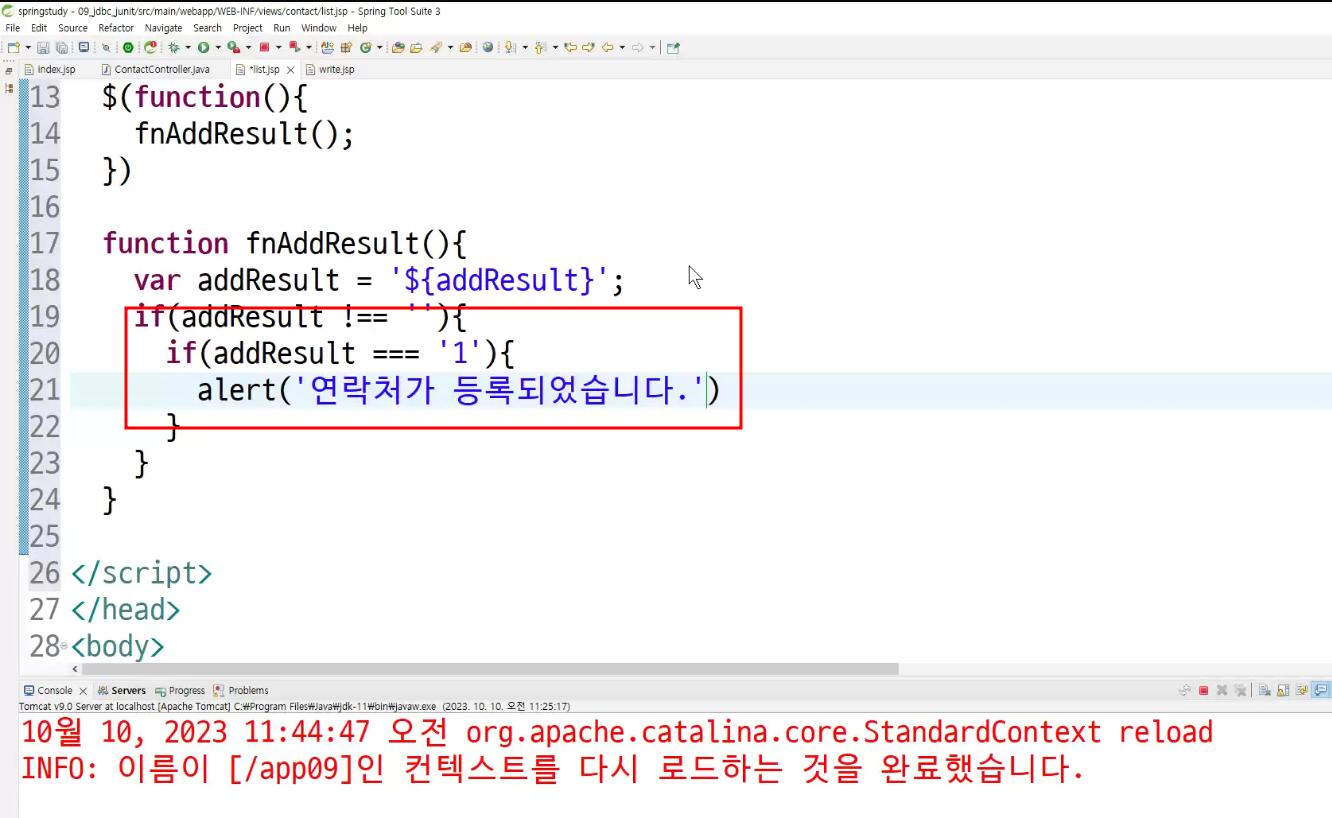1332x818 pixels.
Task: Open the Run menu
Action: click(x=282, y=28)
